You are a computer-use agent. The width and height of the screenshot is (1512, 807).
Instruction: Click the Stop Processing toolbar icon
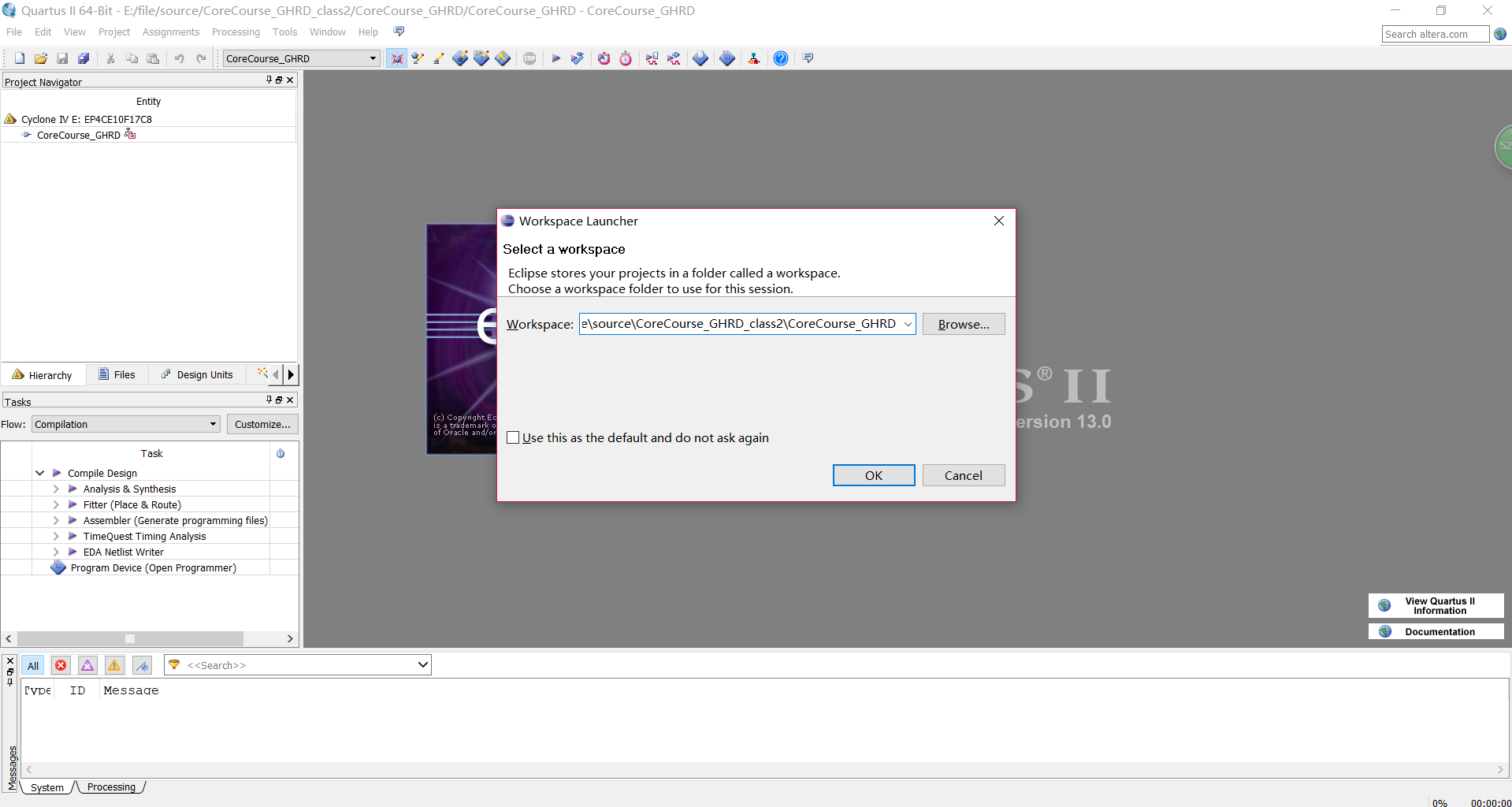pyautogui.click(x=529, y=58)
